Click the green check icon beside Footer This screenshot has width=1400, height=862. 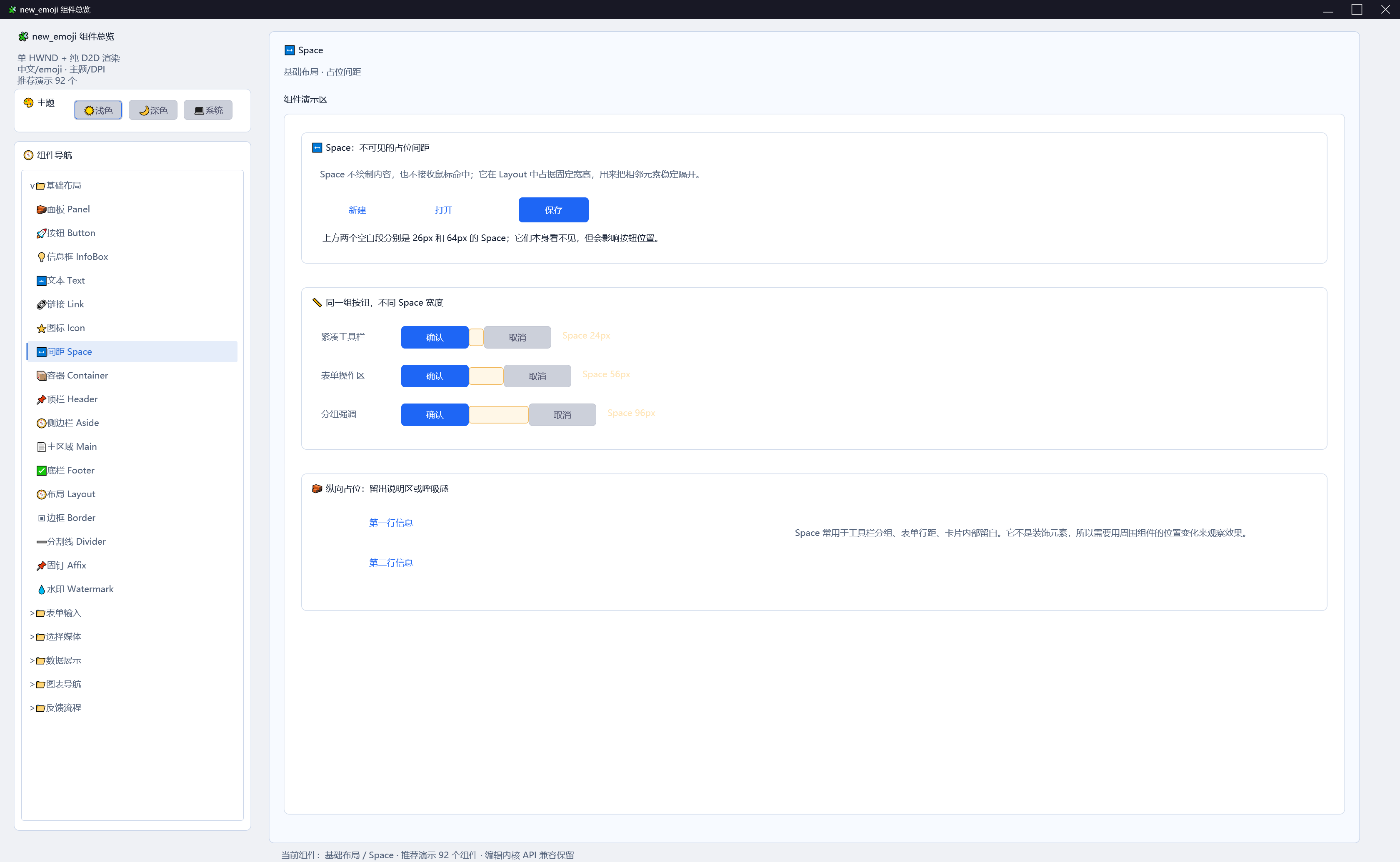point(41,471)
